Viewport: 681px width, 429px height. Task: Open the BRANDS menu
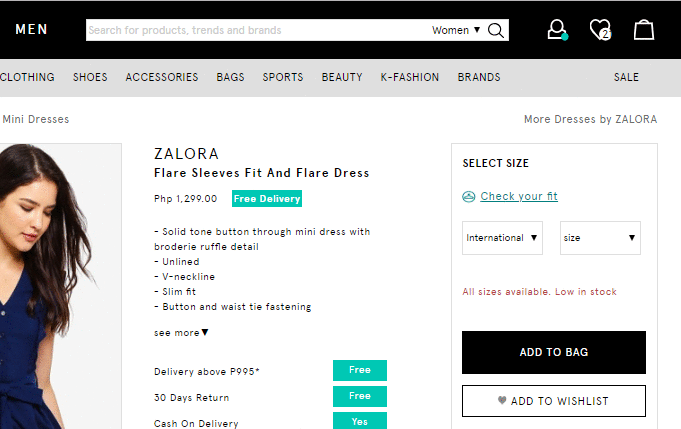coord(479,77)
